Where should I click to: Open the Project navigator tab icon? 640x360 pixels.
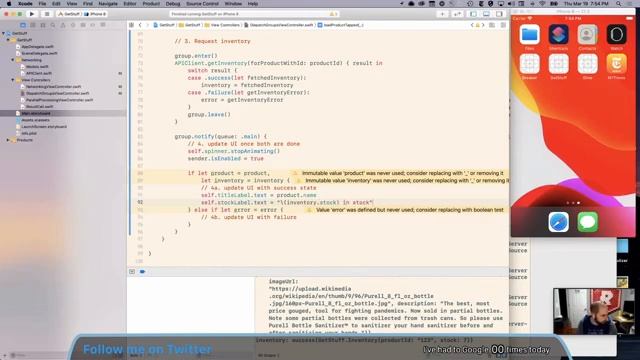23,25
